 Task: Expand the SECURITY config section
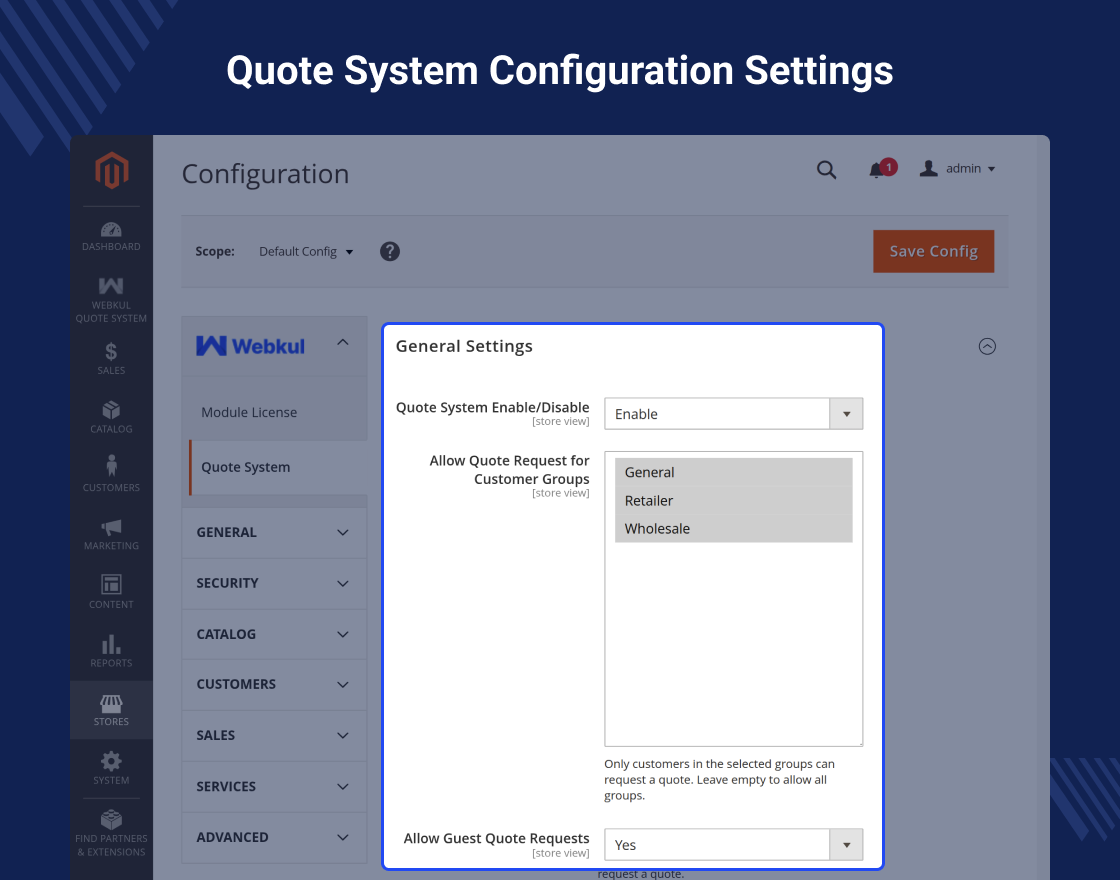click(x=274, y=584)
